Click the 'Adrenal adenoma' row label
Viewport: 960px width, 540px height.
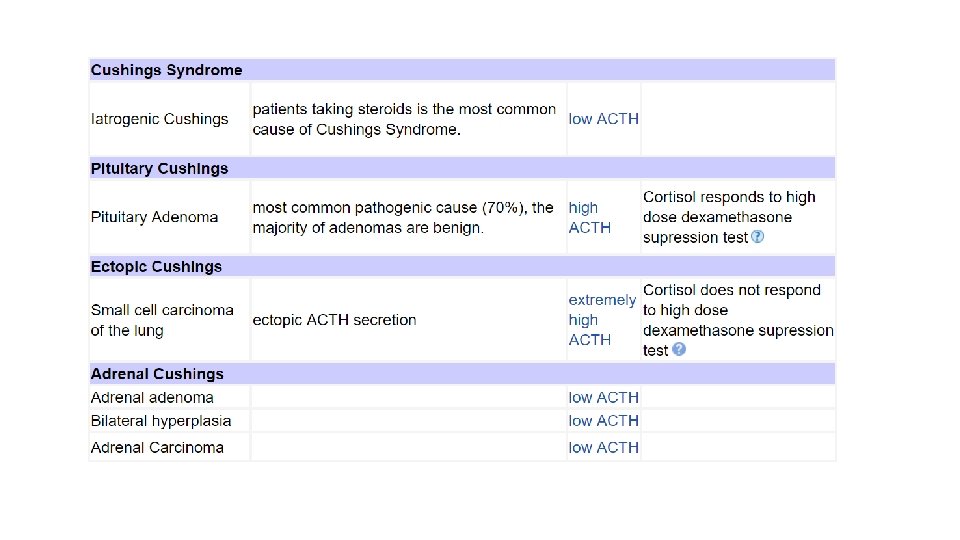click(x=152, y=397)
